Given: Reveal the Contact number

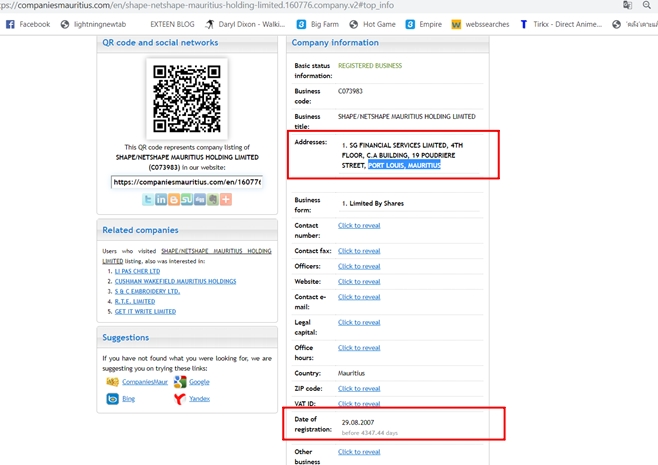Looking at the screenshot, I should (x=359, y=226).
